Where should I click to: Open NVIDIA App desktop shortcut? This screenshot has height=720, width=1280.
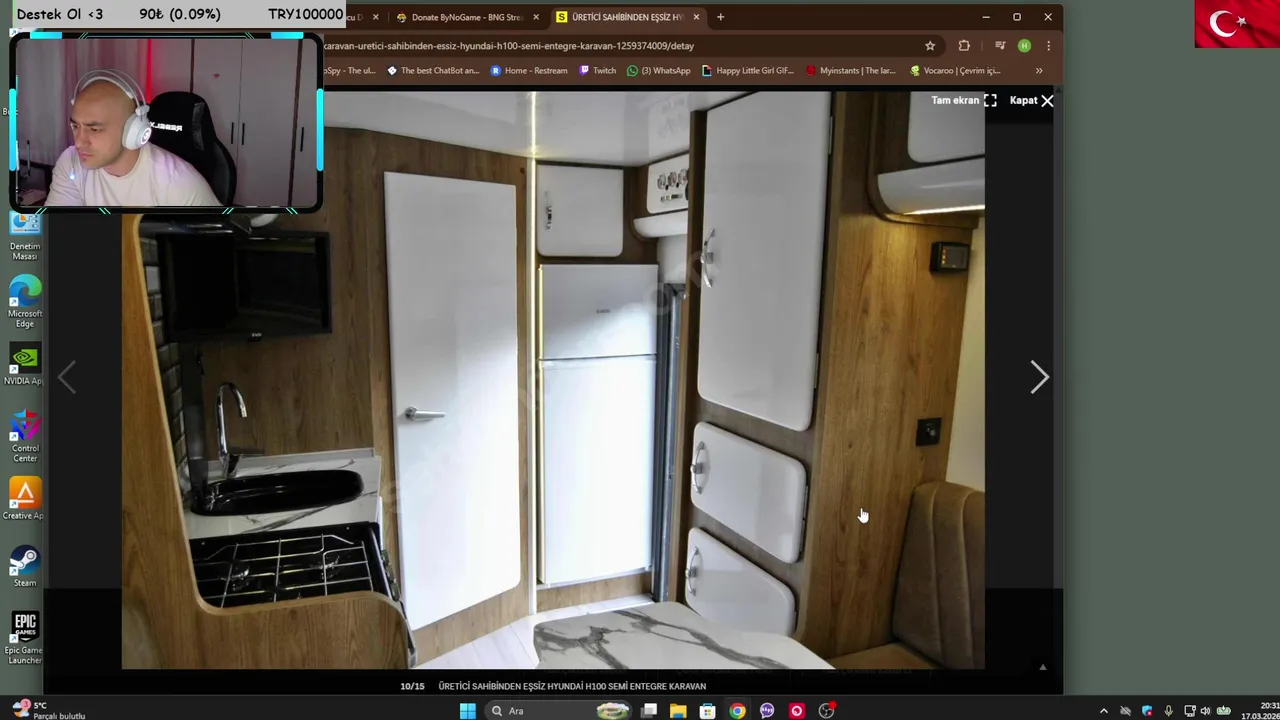click(x=25, y=366)
